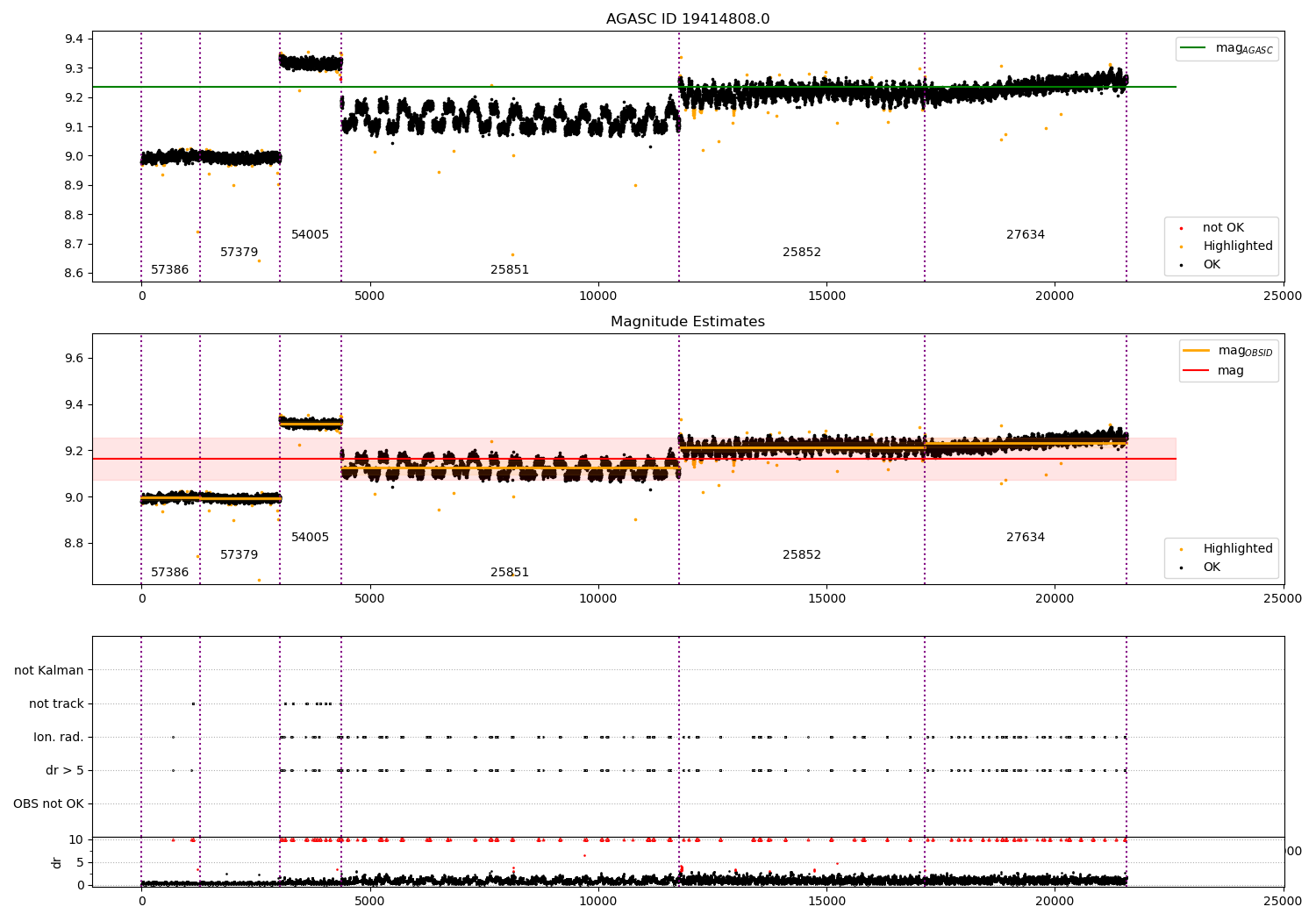Click x-axis tick 5000 under AGASC ID plot
This screenshot has width=1316, height=921.
tap(369, 296)
